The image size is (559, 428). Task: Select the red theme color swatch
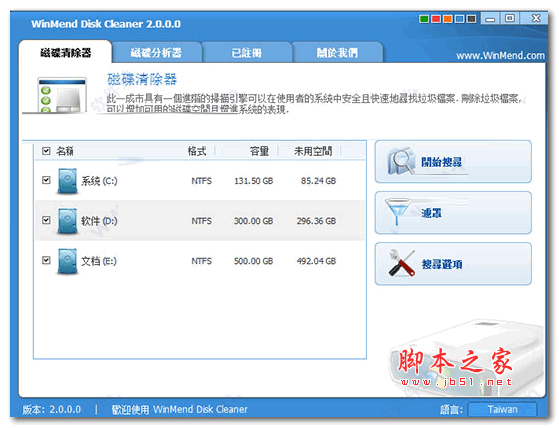[x=436, y=19]
